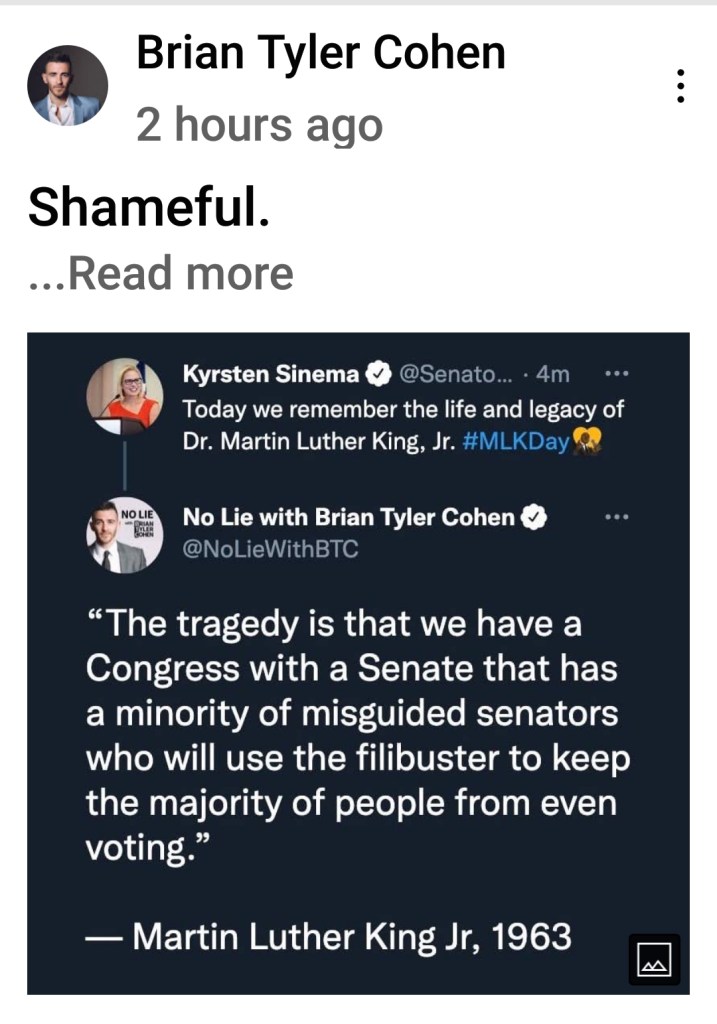Screen dimensions: 717x1024
Task: Click the MLK emoji after the hashtag
Action: 588,441
